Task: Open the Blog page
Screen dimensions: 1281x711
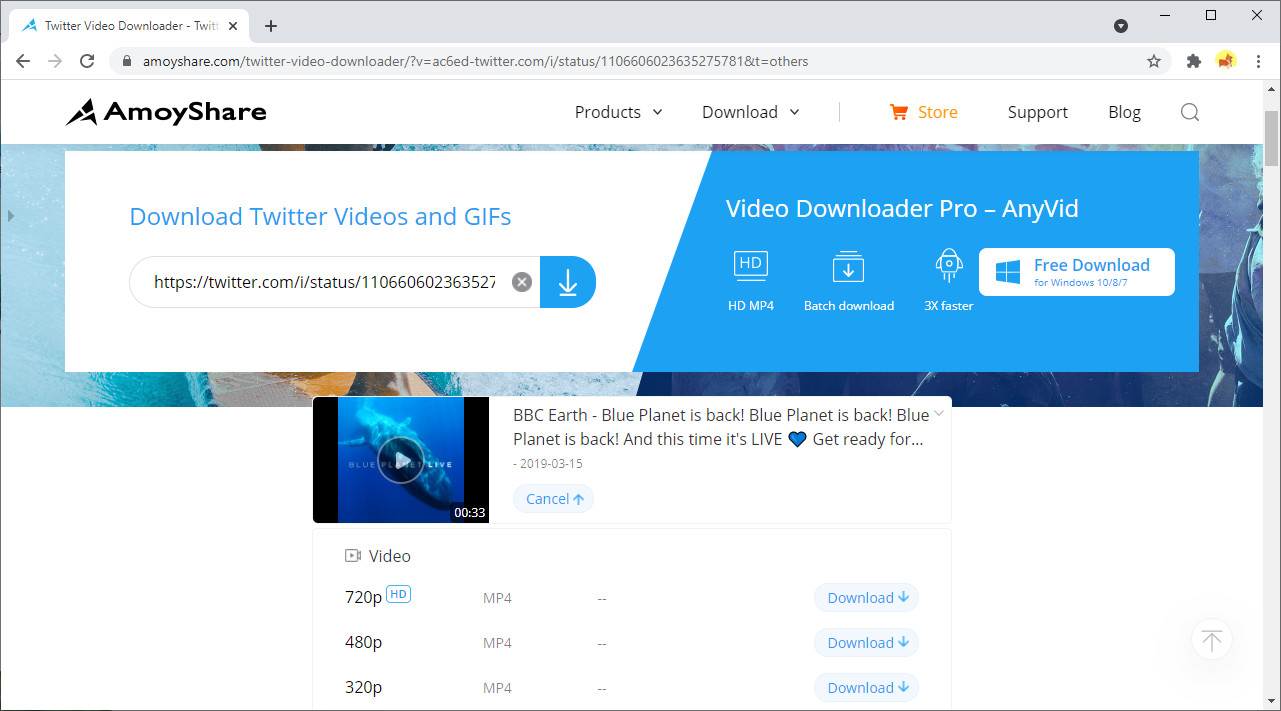Action: 1124,112
